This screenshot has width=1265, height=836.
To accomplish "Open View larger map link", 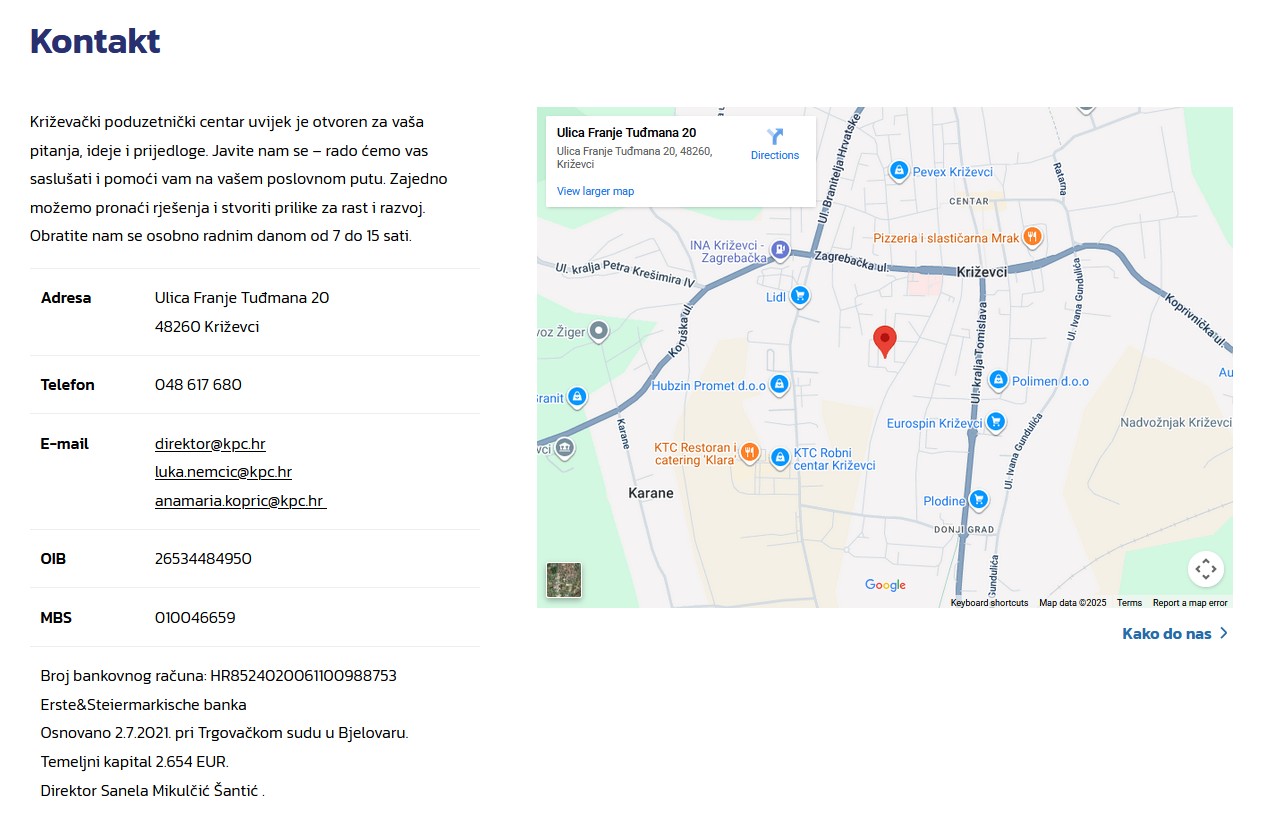I will pyautogui.click(x=595, y=191).
